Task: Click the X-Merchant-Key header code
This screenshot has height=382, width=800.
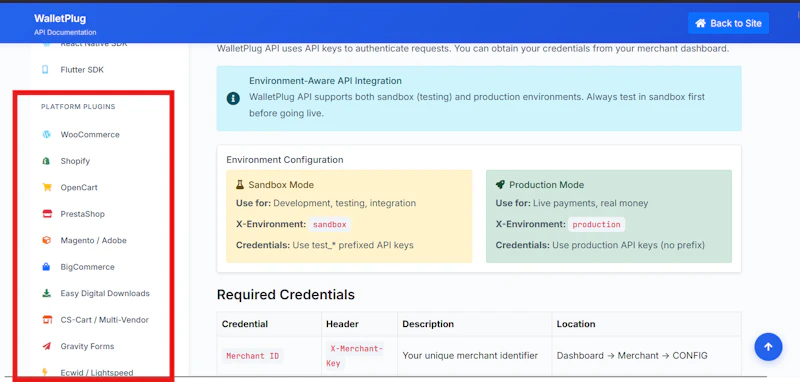Action: (354, 356)
